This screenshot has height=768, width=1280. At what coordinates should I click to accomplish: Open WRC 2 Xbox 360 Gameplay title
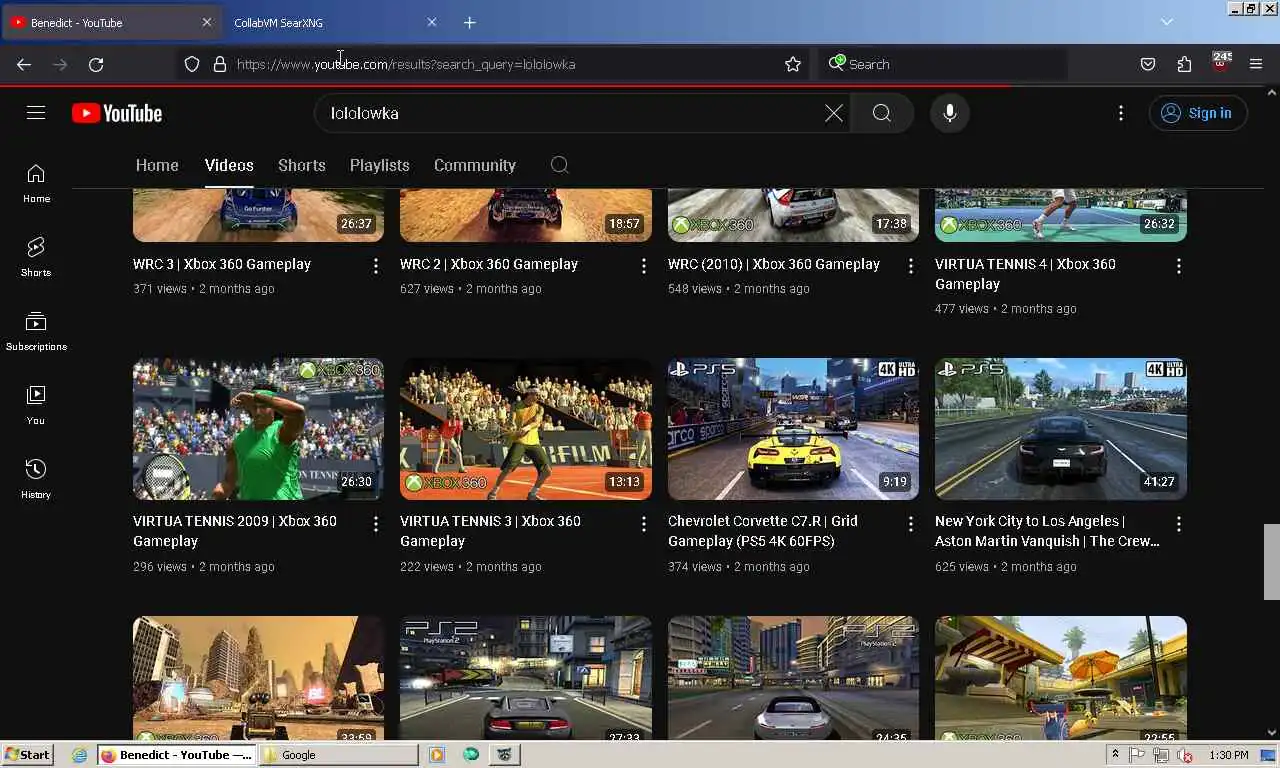489,264
